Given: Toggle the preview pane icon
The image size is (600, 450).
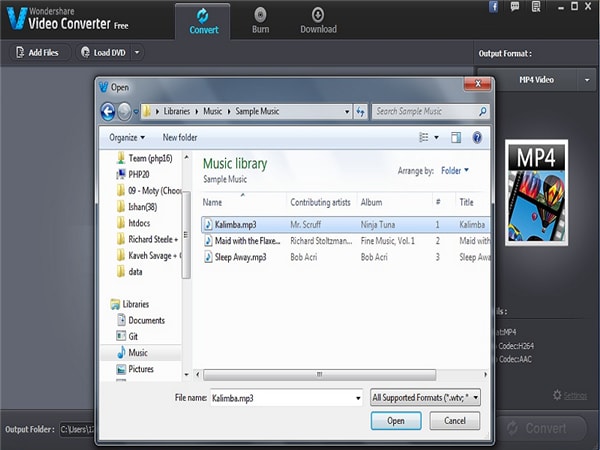Looking at the screenshot, I should [456, 137].
